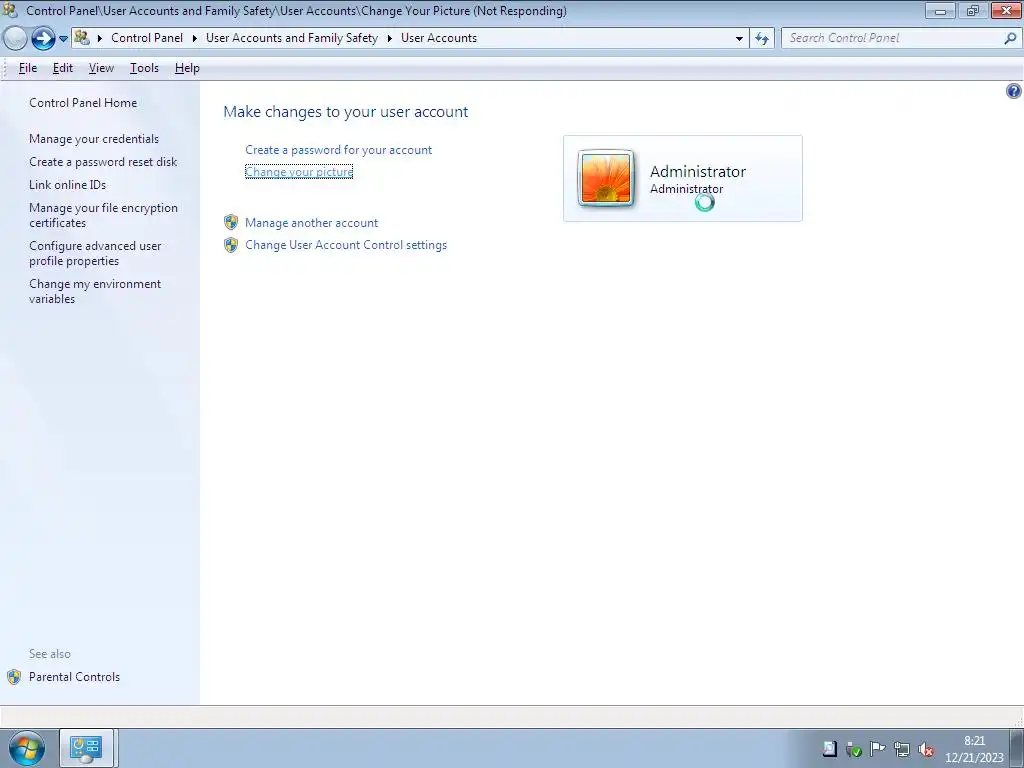Open the Edit menu
The image size is (1024, 768).
point(63,68)
